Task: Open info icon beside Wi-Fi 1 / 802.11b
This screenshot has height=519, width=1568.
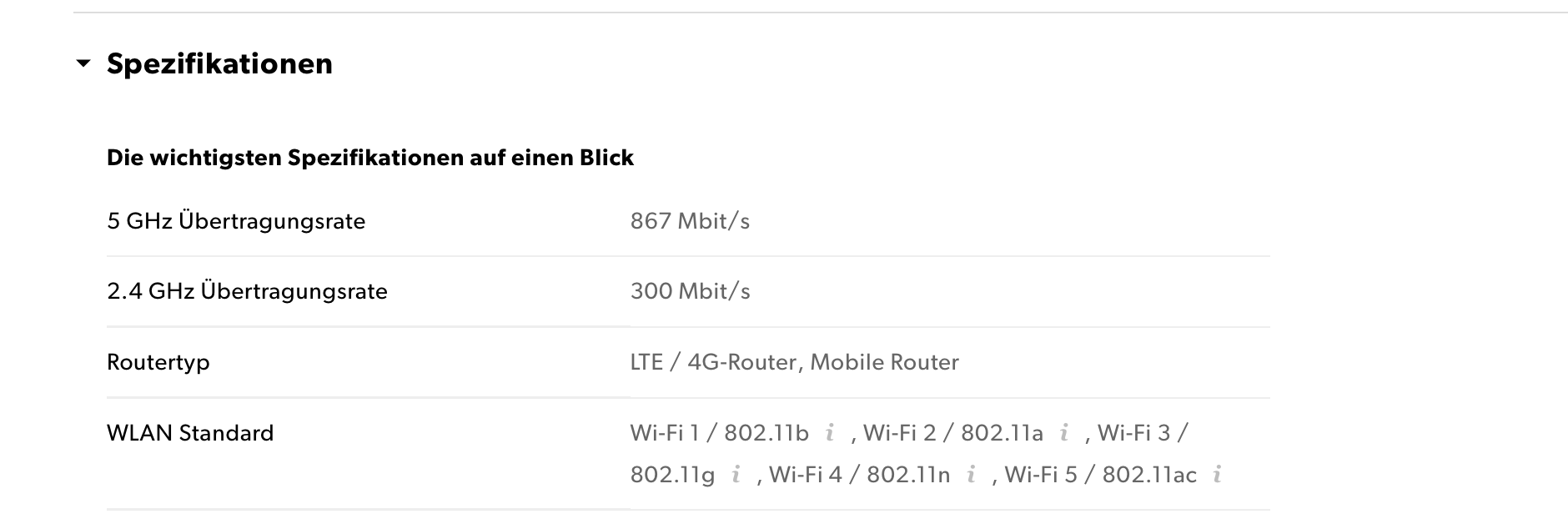Action: pos(830,433)
